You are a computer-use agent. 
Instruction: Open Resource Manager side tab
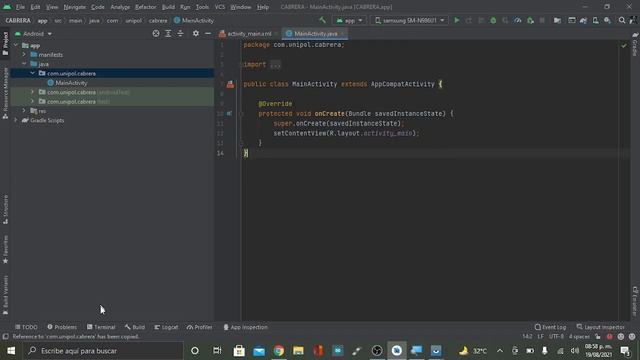pyautogui.click(x=5, y=93)
